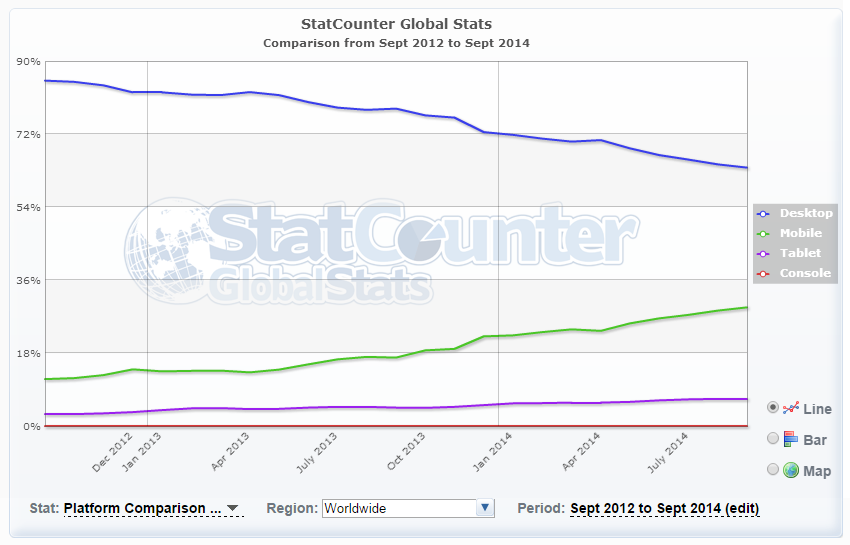The image size is (850, 545).
Task: Click the globe map icon
Action: click(x=791, y=469)
